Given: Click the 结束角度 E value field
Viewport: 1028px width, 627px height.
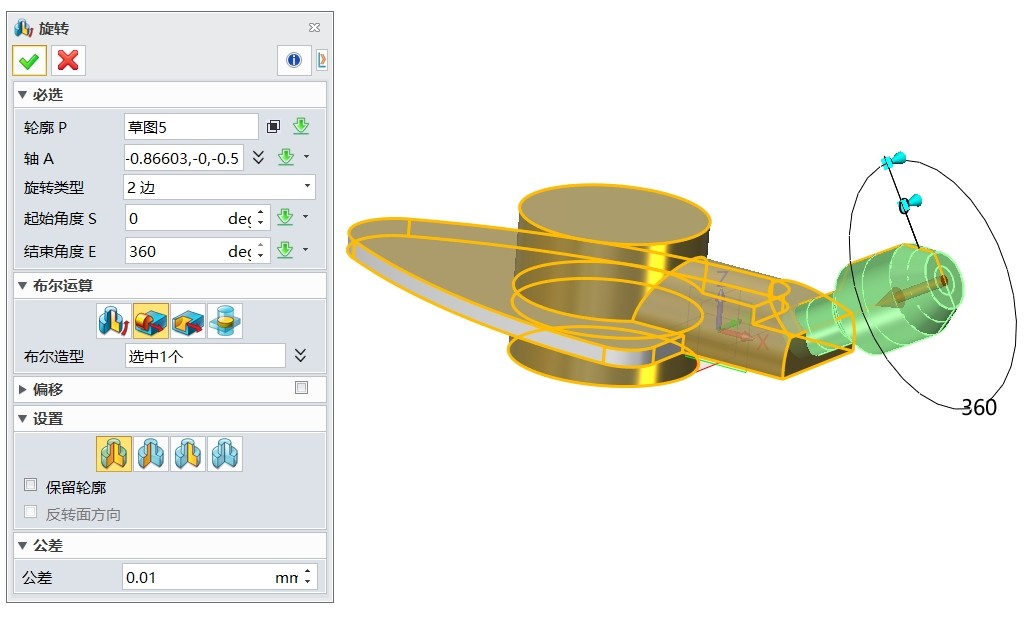Looking at the screenshot, I should click(x=188, y=251).
